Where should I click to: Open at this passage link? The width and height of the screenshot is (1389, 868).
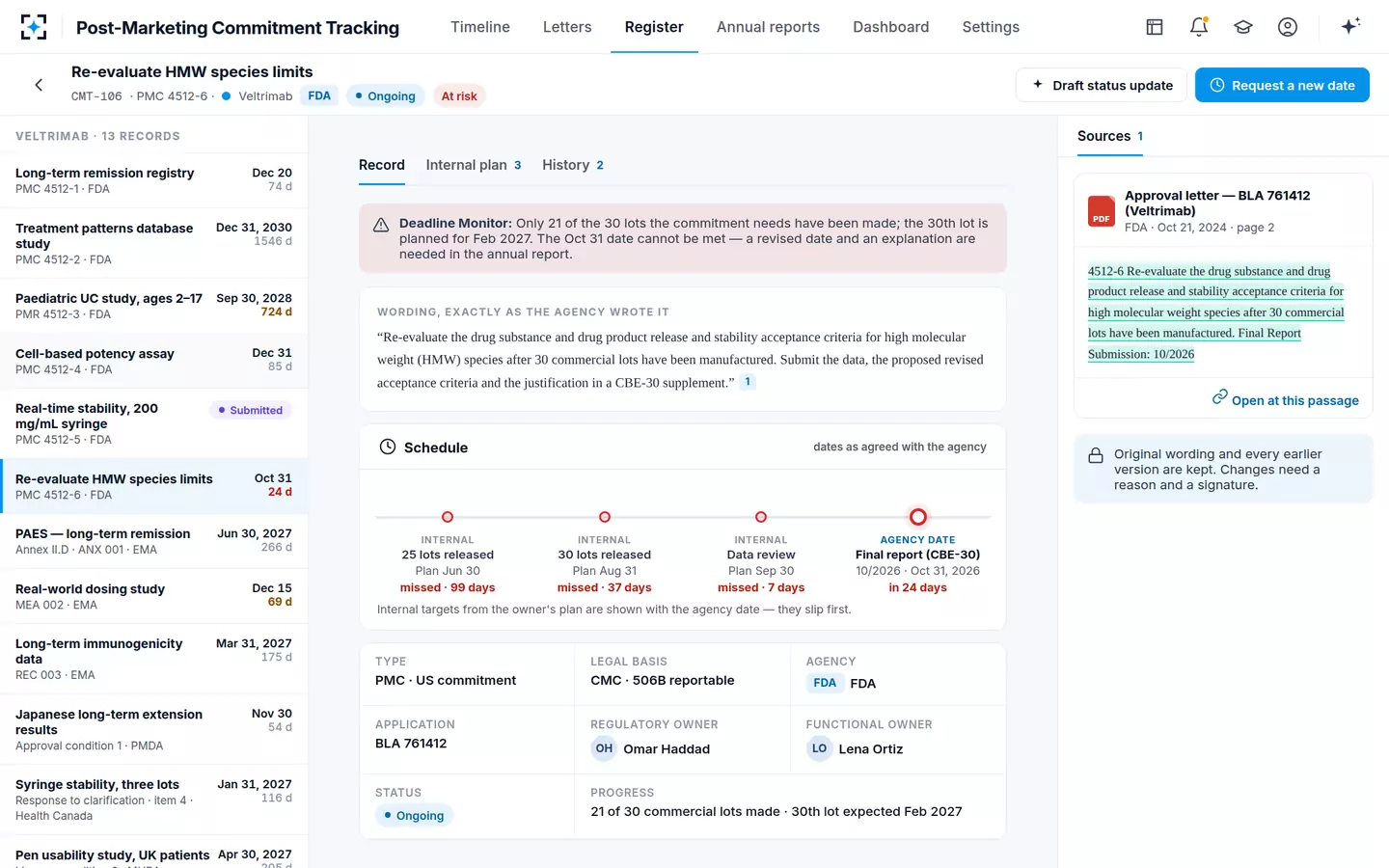pos(1286,399)
